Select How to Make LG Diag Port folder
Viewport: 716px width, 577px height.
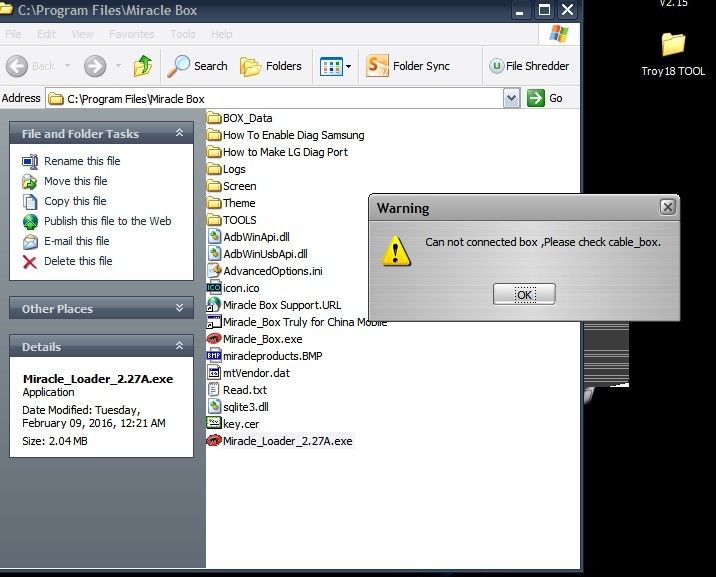tap(277, 152)
